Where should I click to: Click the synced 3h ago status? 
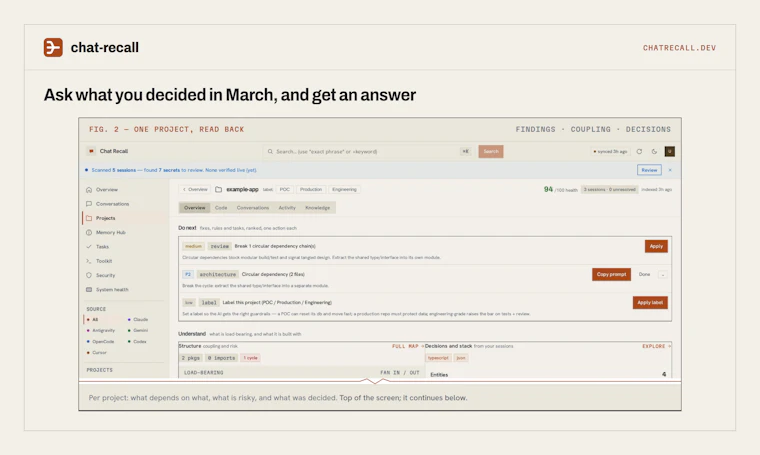point(610,152)
